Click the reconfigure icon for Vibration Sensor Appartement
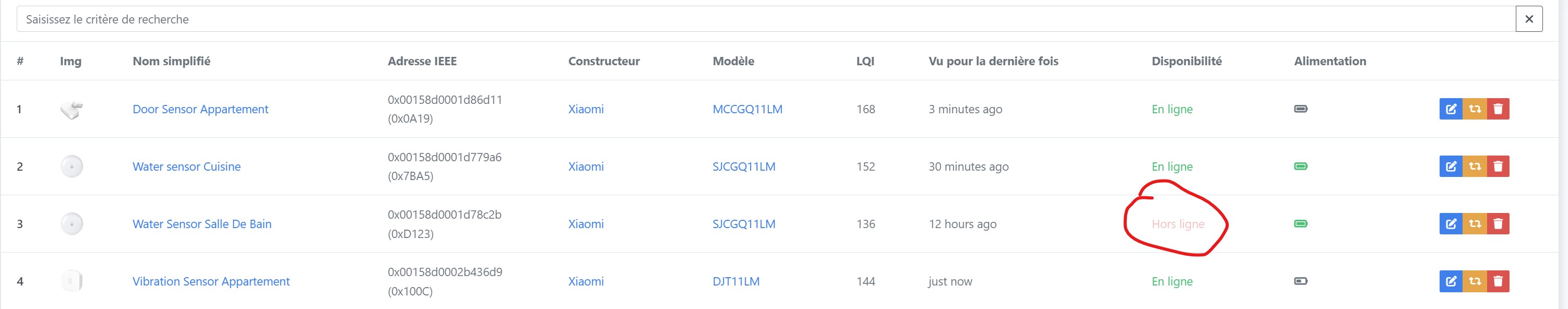This screenshot has height=309, width=1568. (1474, 281)
